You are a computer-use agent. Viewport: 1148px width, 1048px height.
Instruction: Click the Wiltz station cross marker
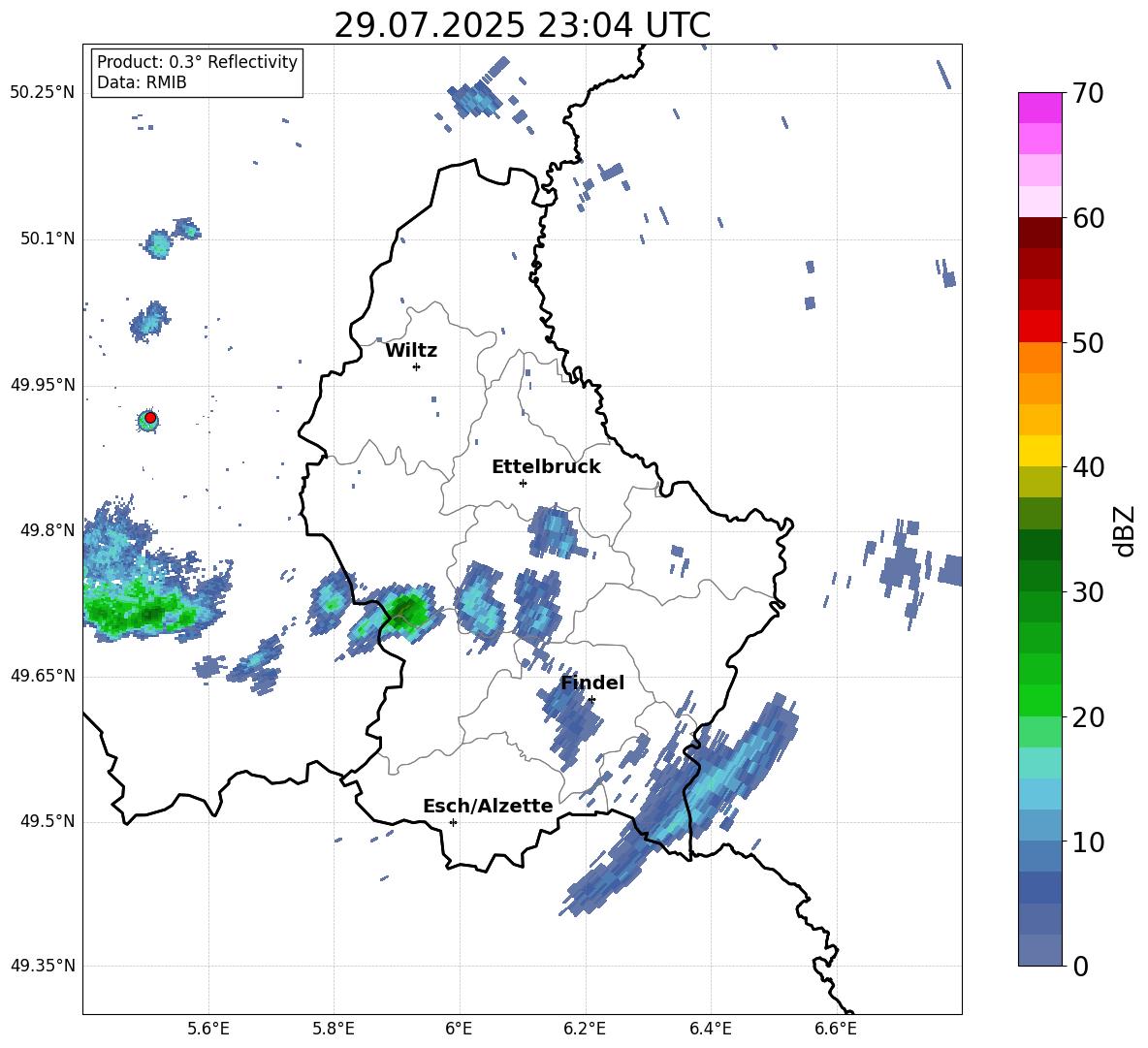pos(417,366)
